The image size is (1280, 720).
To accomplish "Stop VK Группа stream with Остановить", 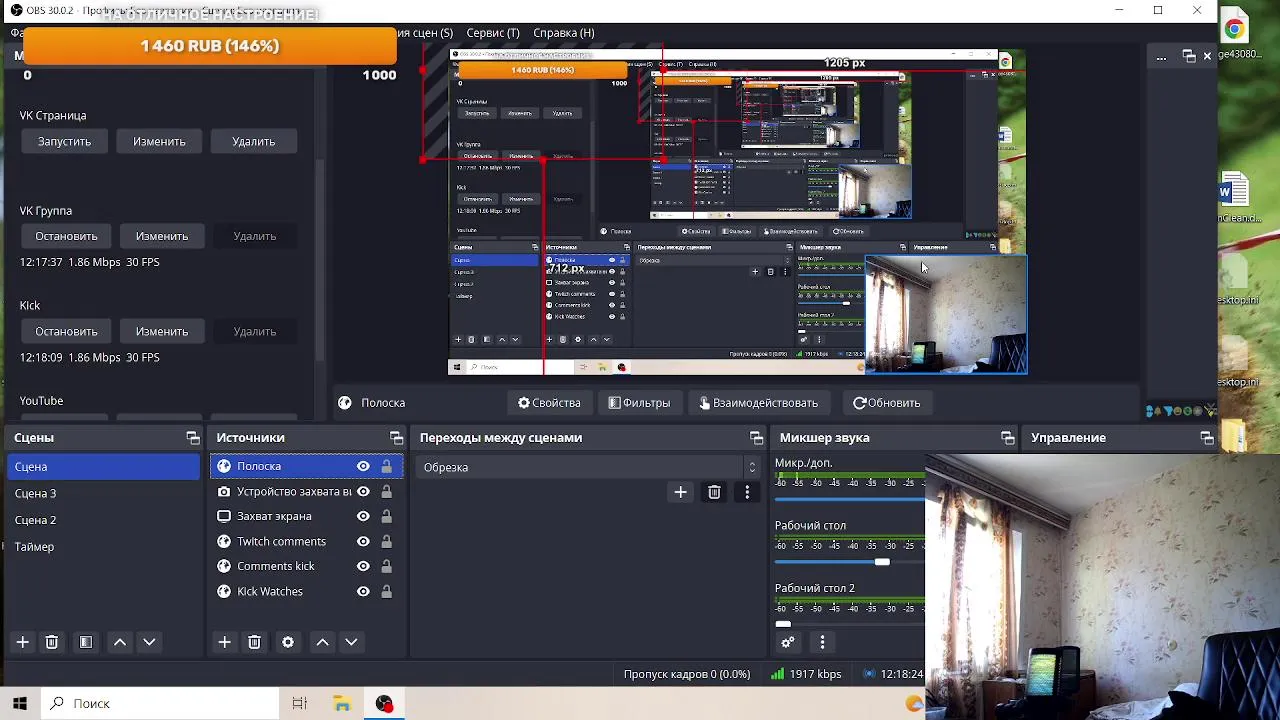I will point(66,236).
